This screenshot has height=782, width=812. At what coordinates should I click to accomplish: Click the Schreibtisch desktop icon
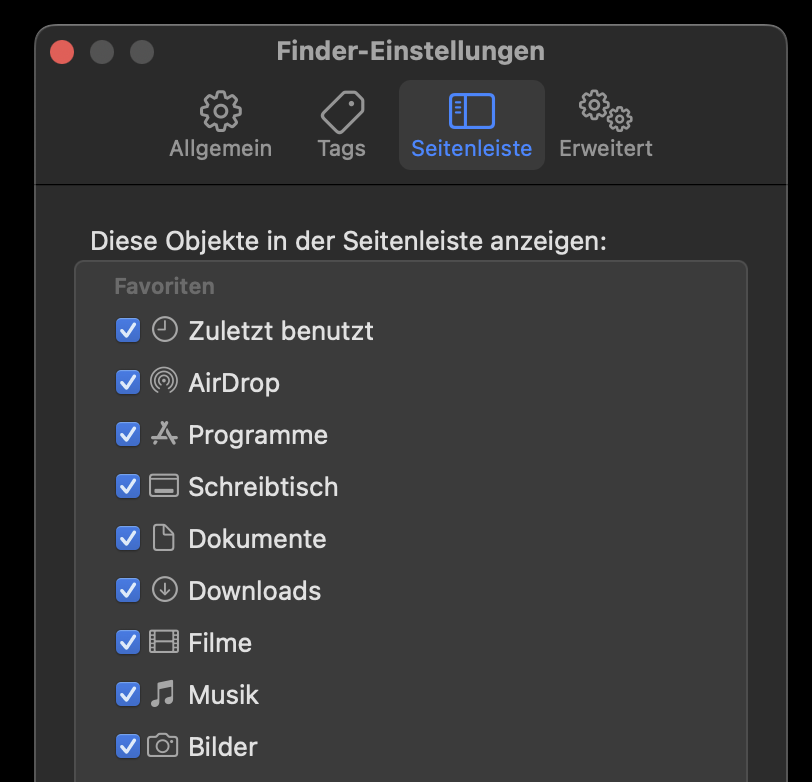tap(163, 486)
